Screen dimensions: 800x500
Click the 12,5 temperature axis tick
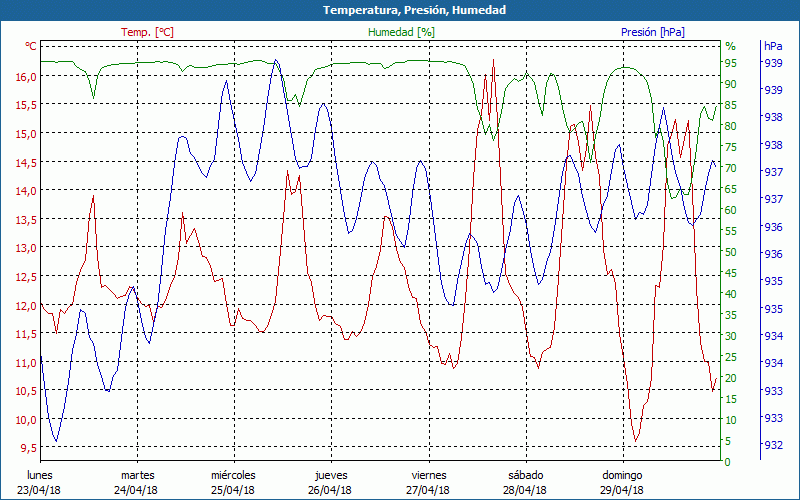25,276
